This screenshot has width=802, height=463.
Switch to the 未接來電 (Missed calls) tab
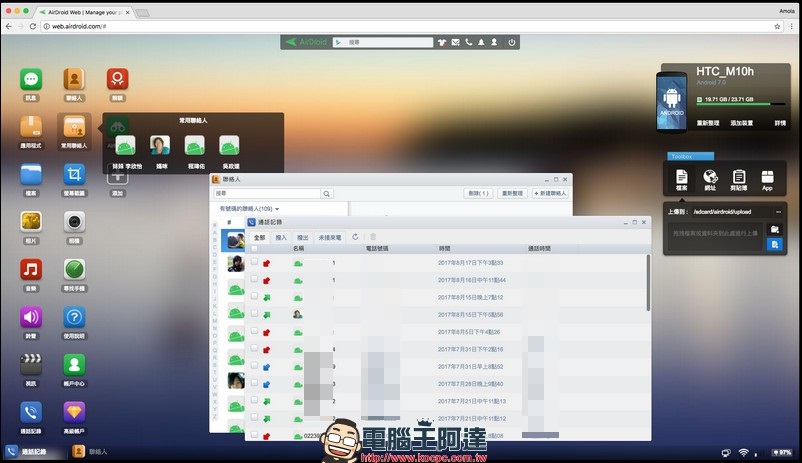point(329,237)
